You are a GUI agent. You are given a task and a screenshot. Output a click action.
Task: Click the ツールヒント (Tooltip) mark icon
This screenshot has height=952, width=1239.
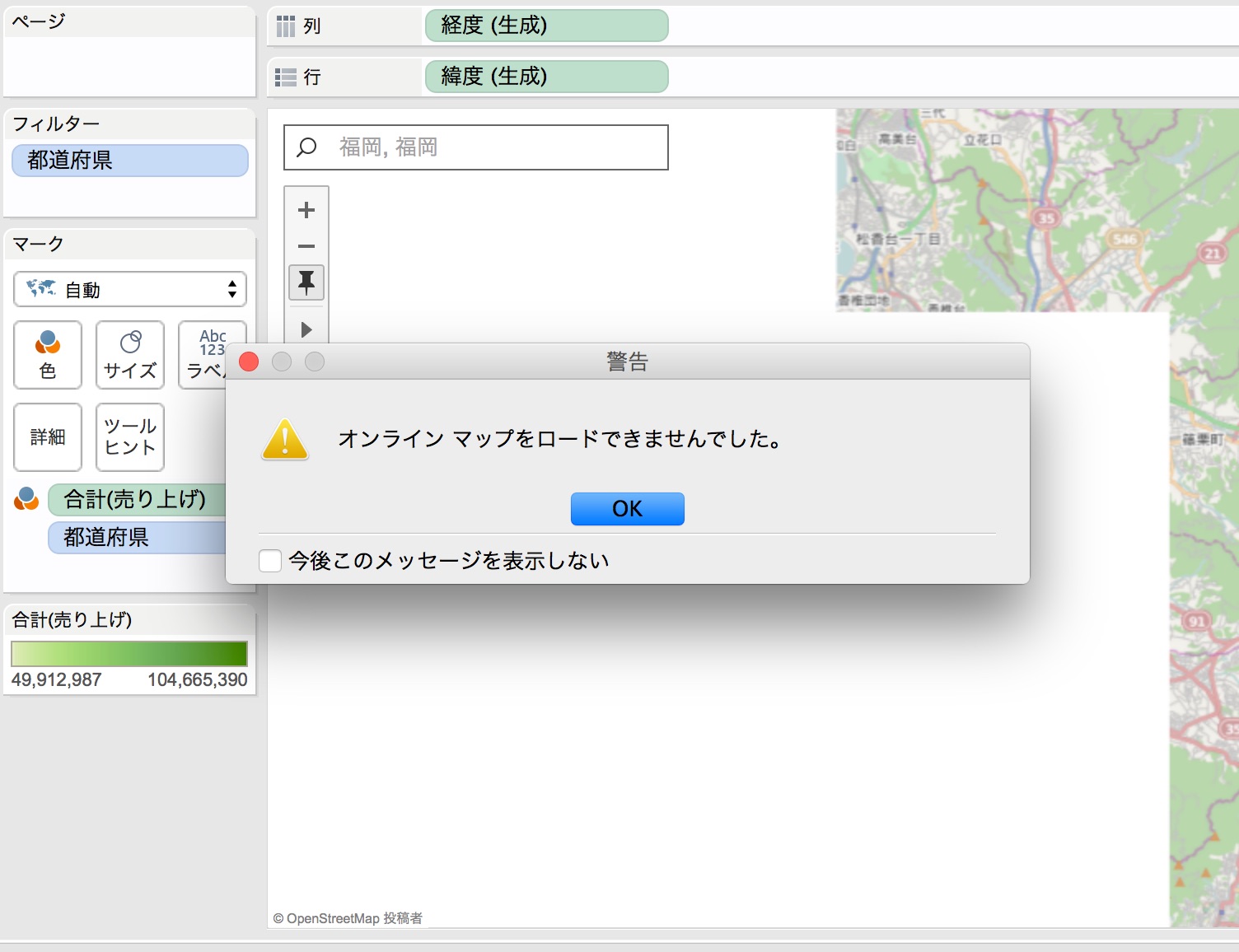point(129,437)
